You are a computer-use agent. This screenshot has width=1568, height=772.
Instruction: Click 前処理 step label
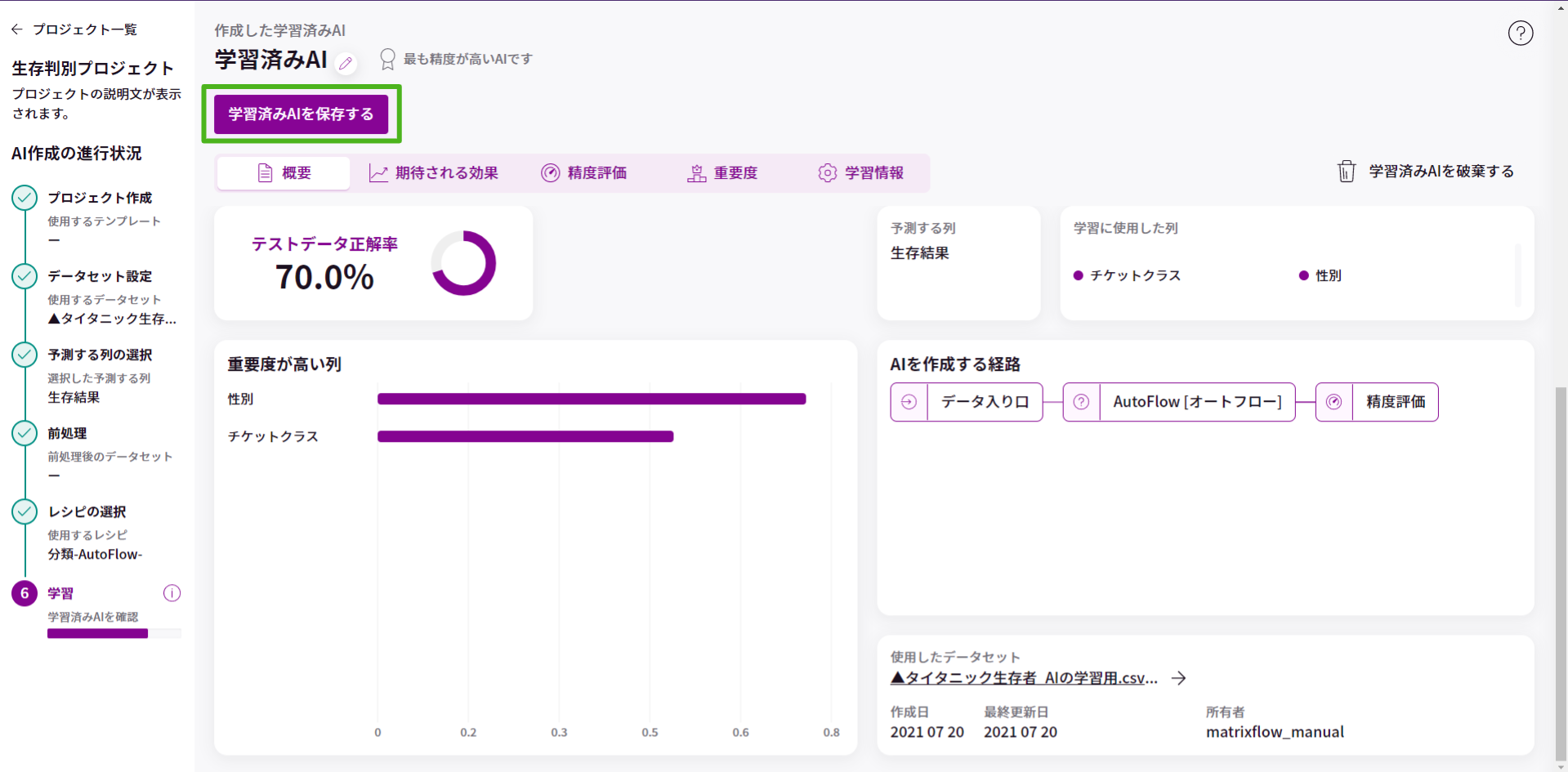[x=67, y=433]
